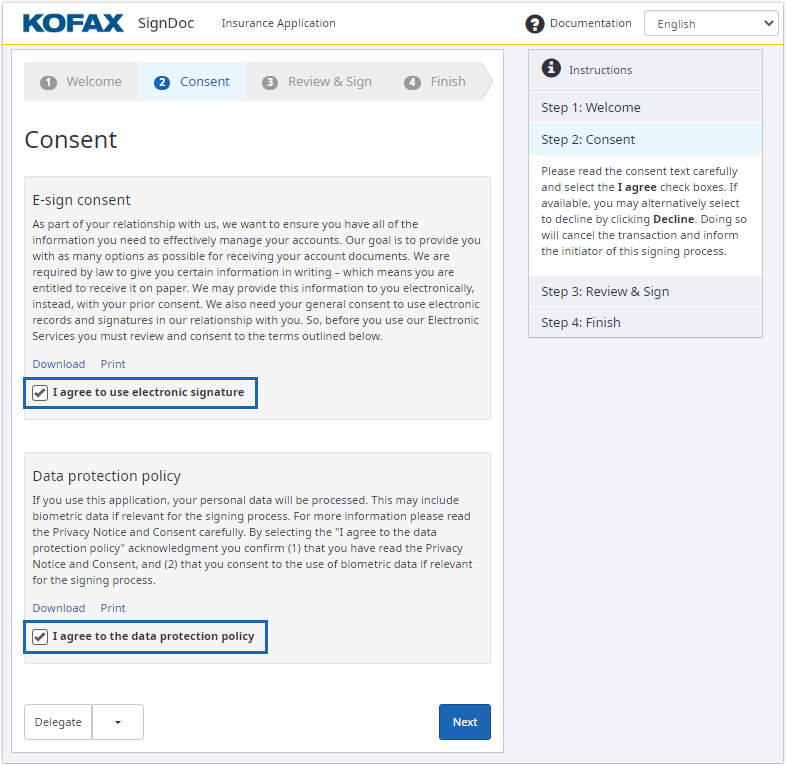Click the step 2 Consent number badge

pyautogui.click(x=162, y=83)
